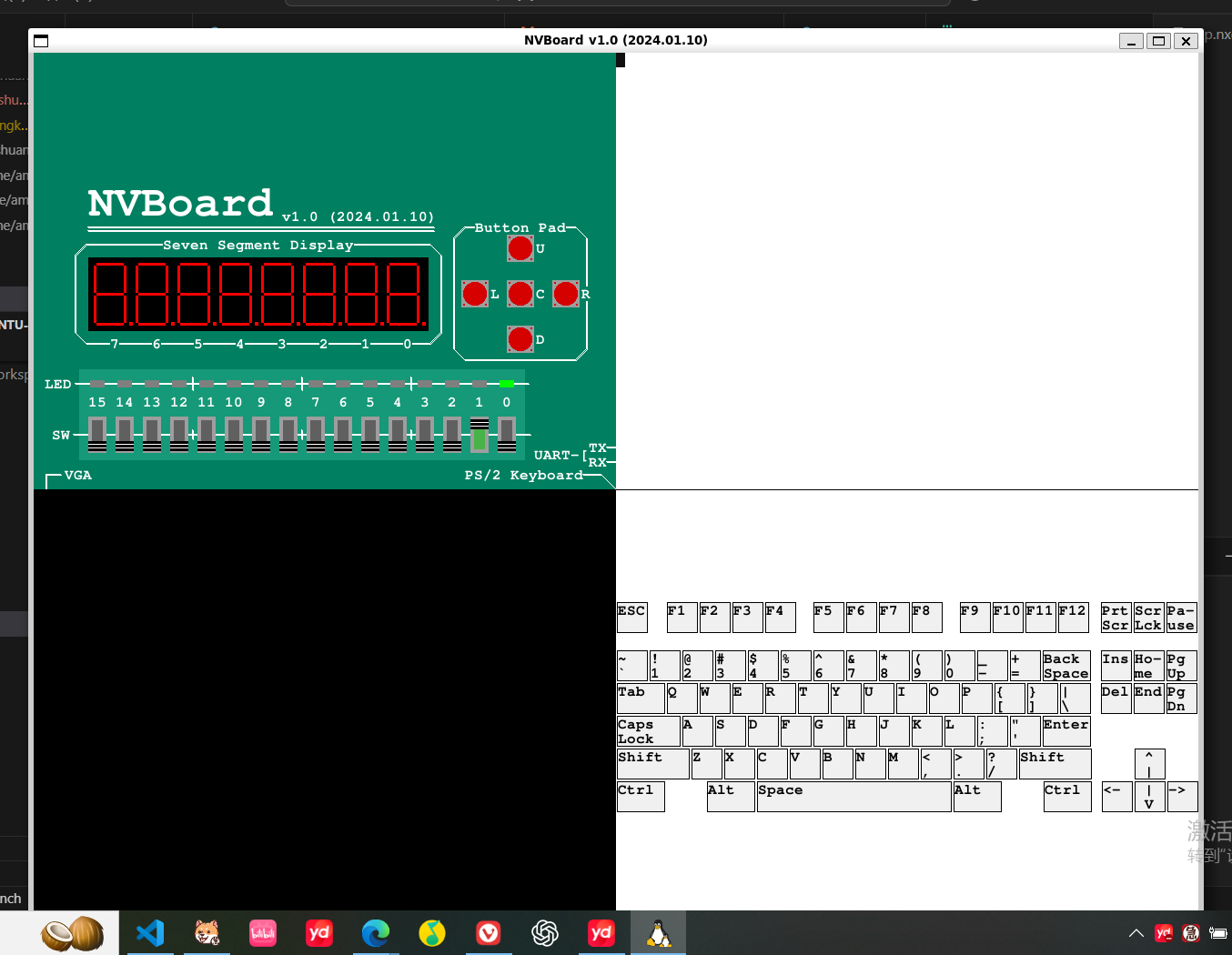
Task: Toggle switch SW 12
Action: pyautogui.click(x=179, y=435)
